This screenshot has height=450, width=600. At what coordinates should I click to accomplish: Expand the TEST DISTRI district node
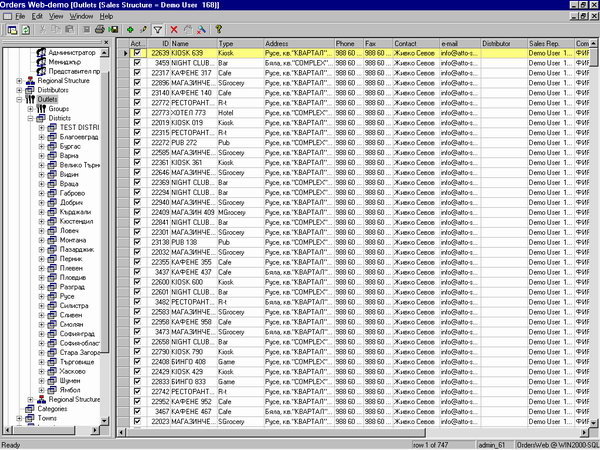coord(41,128)
